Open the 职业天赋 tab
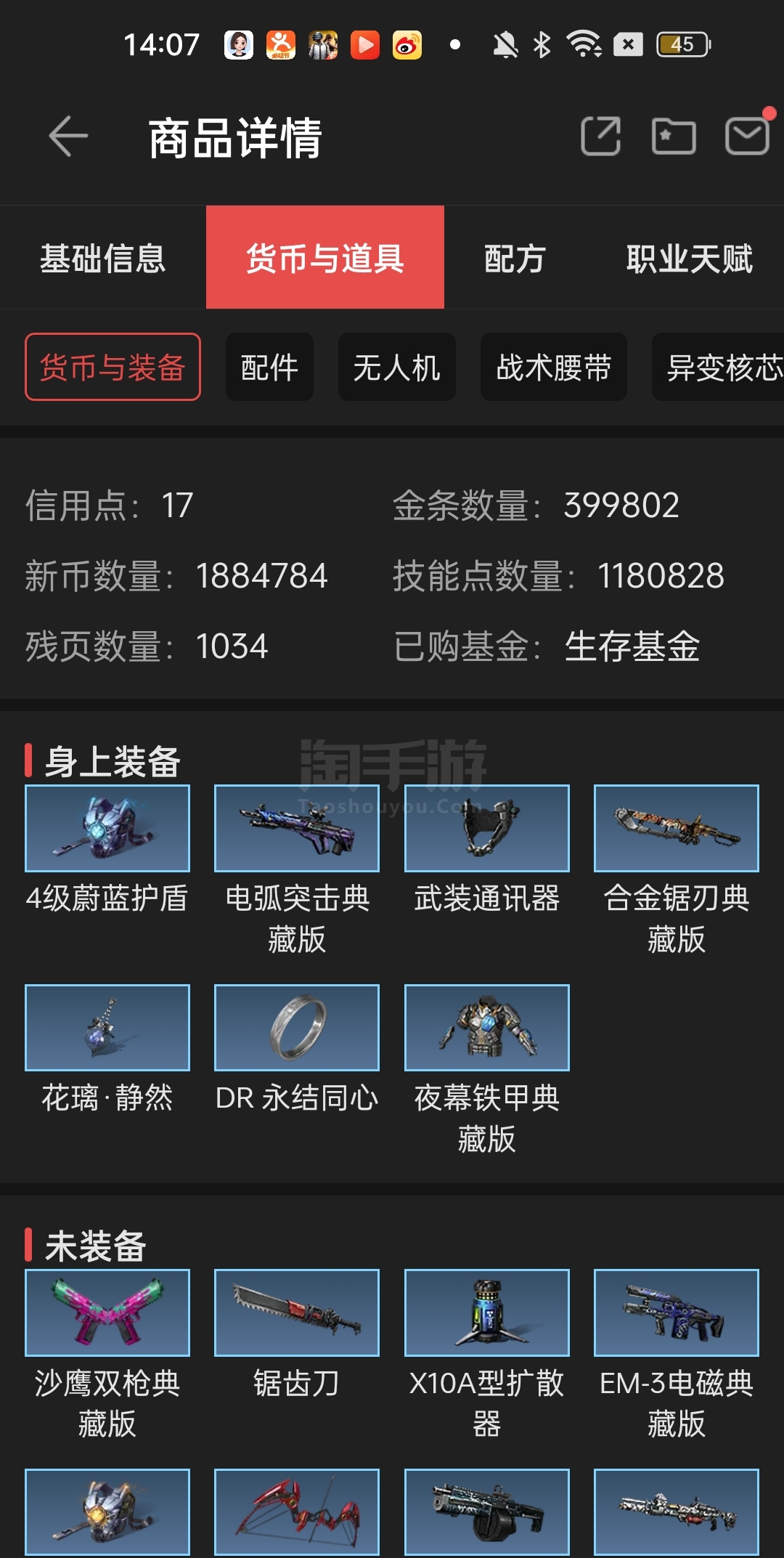This screenshot has height=1558, width=784. coord(690,258)
